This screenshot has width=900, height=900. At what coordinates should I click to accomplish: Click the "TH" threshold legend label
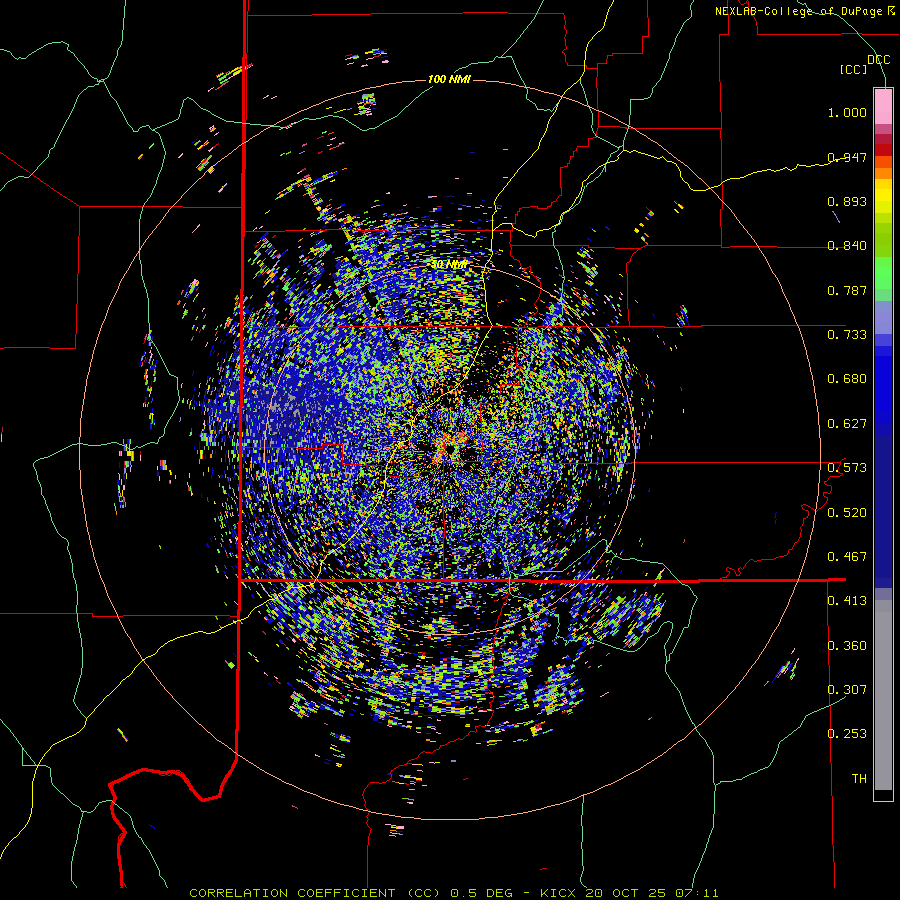(859, 779)
